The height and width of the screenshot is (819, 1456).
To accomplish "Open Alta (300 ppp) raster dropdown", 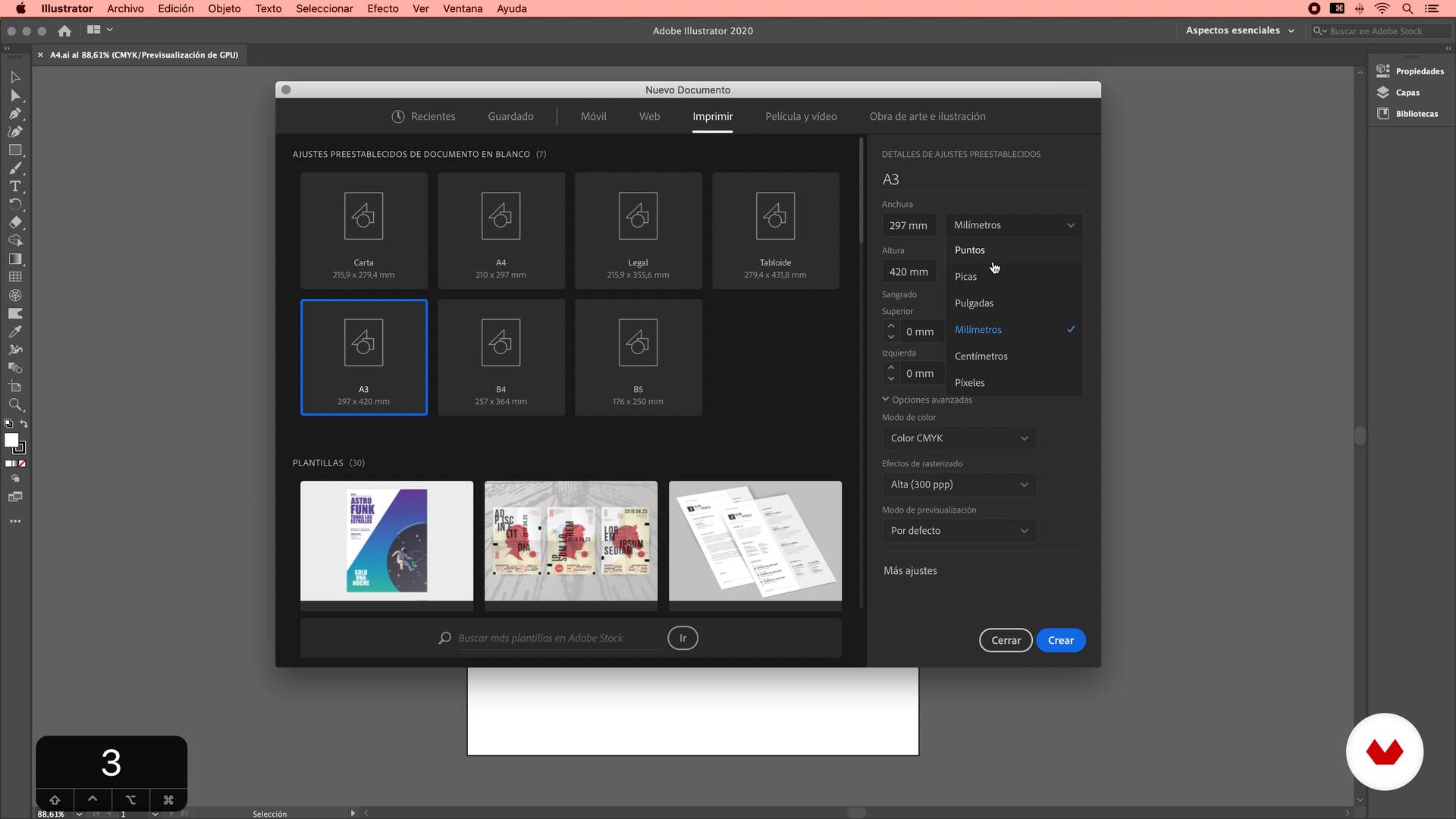I will 959,485.
